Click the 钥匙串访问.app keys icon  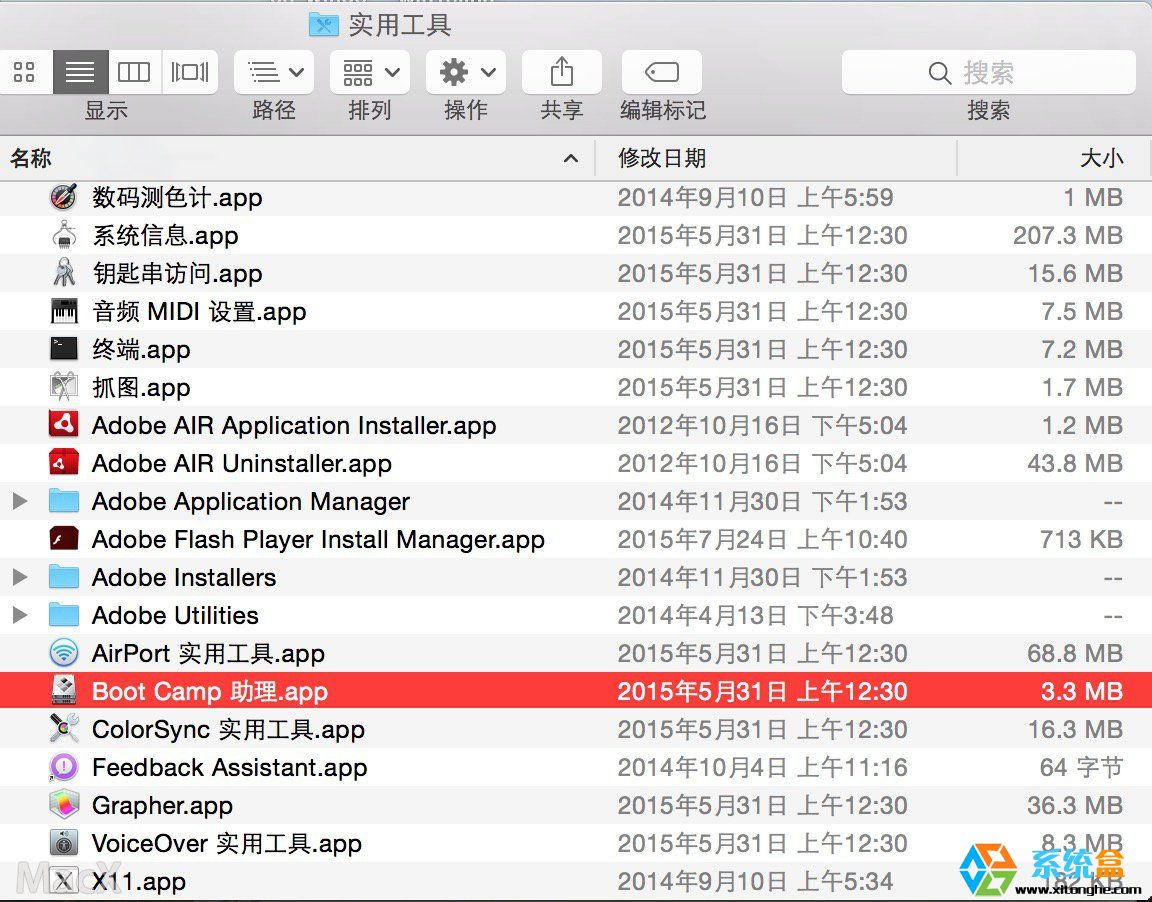click(x=63, y=273)
